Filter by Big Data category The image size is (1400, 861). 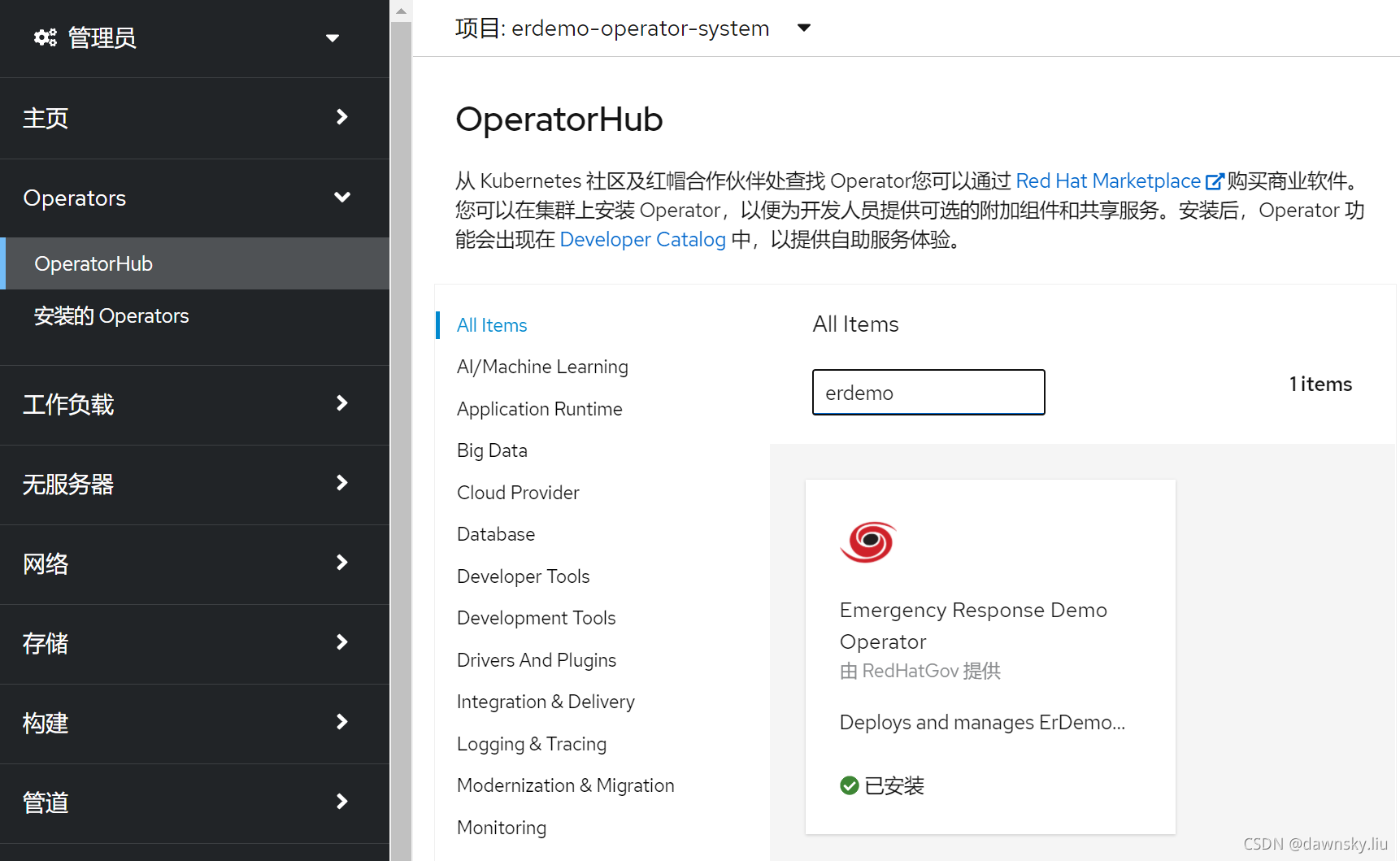(492, 450)
